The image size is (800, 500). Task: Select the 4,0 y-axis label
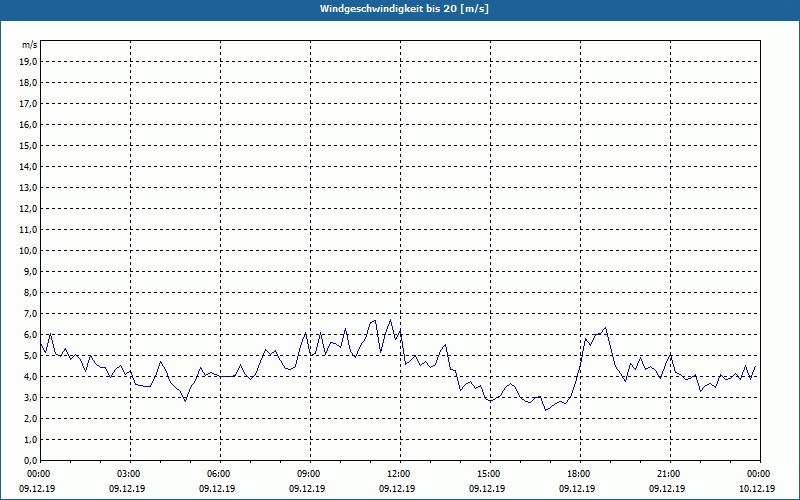tap(30, 377)
